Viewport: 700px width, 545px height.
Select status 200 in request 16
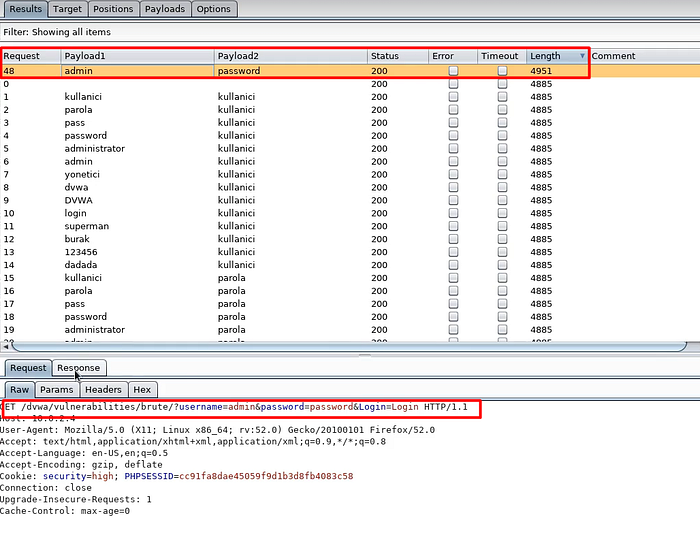pyautogui.click(x=379, y=291)
